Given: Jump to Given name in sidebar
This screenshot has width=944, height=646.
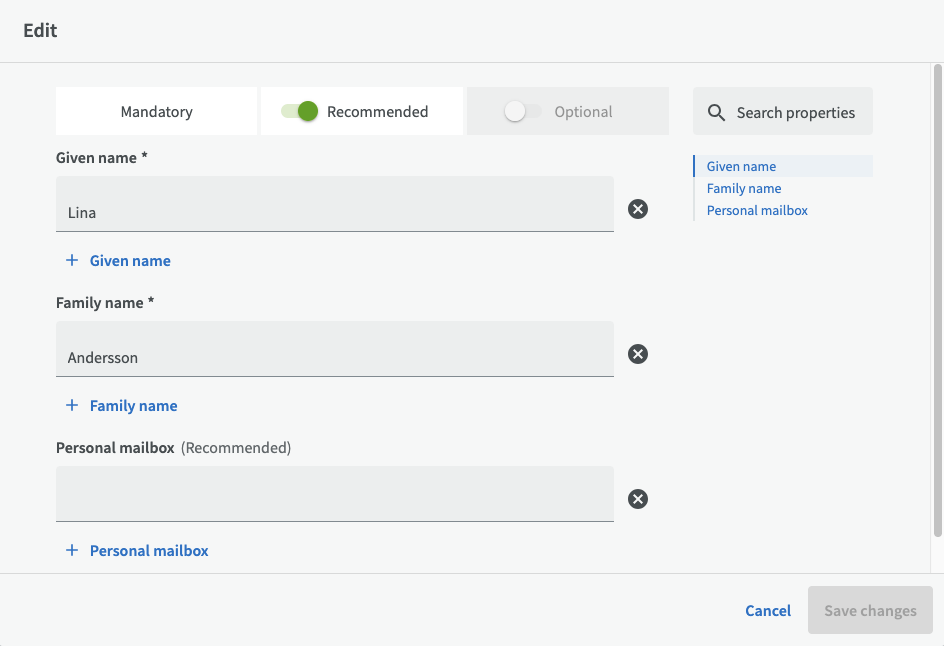Looking at the screenshot, I should [741, 167].
